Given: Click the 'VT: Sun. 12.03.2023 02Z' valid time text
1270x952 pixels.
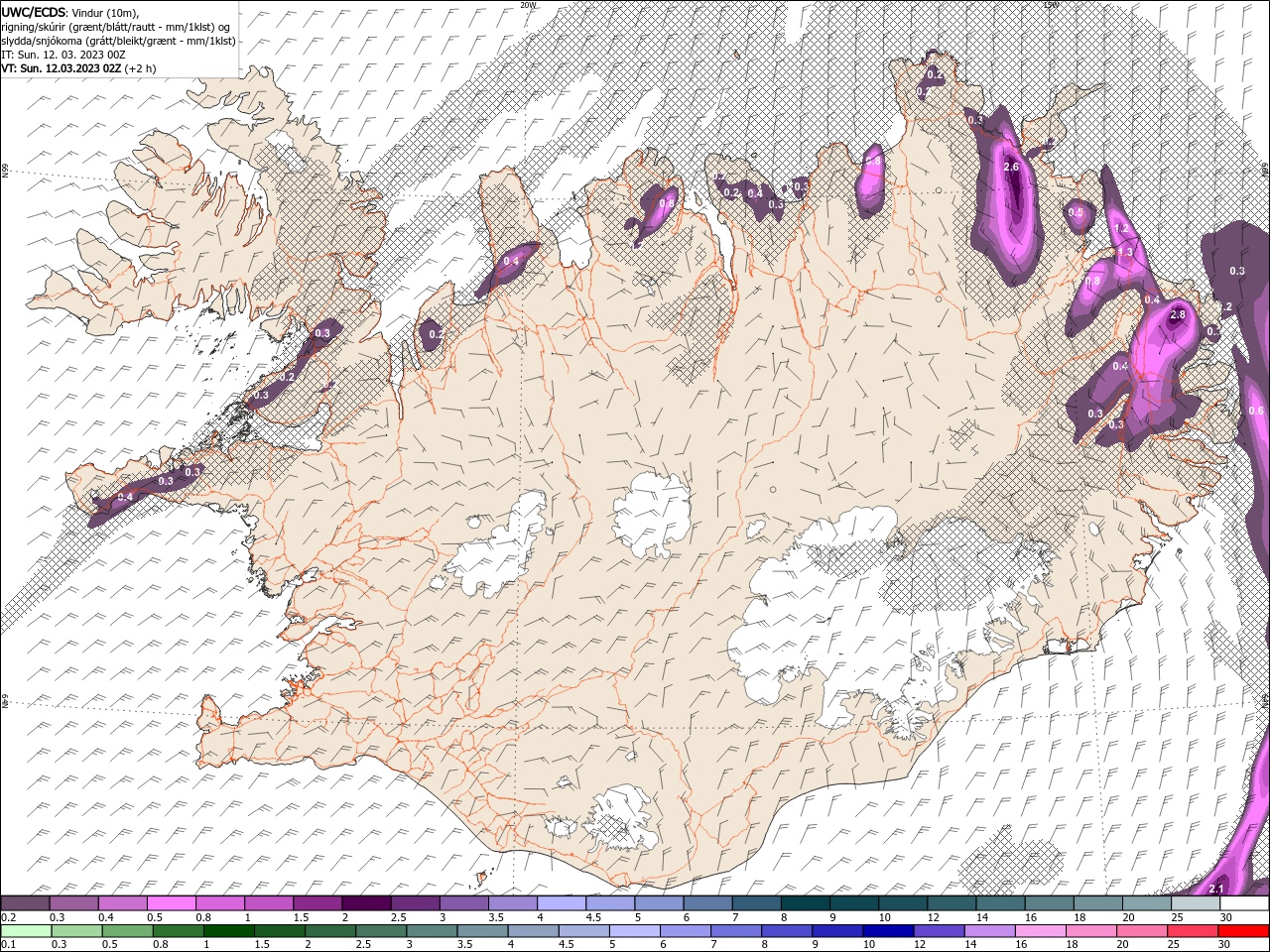Looking at the screenshot, I should coord(62,68).
